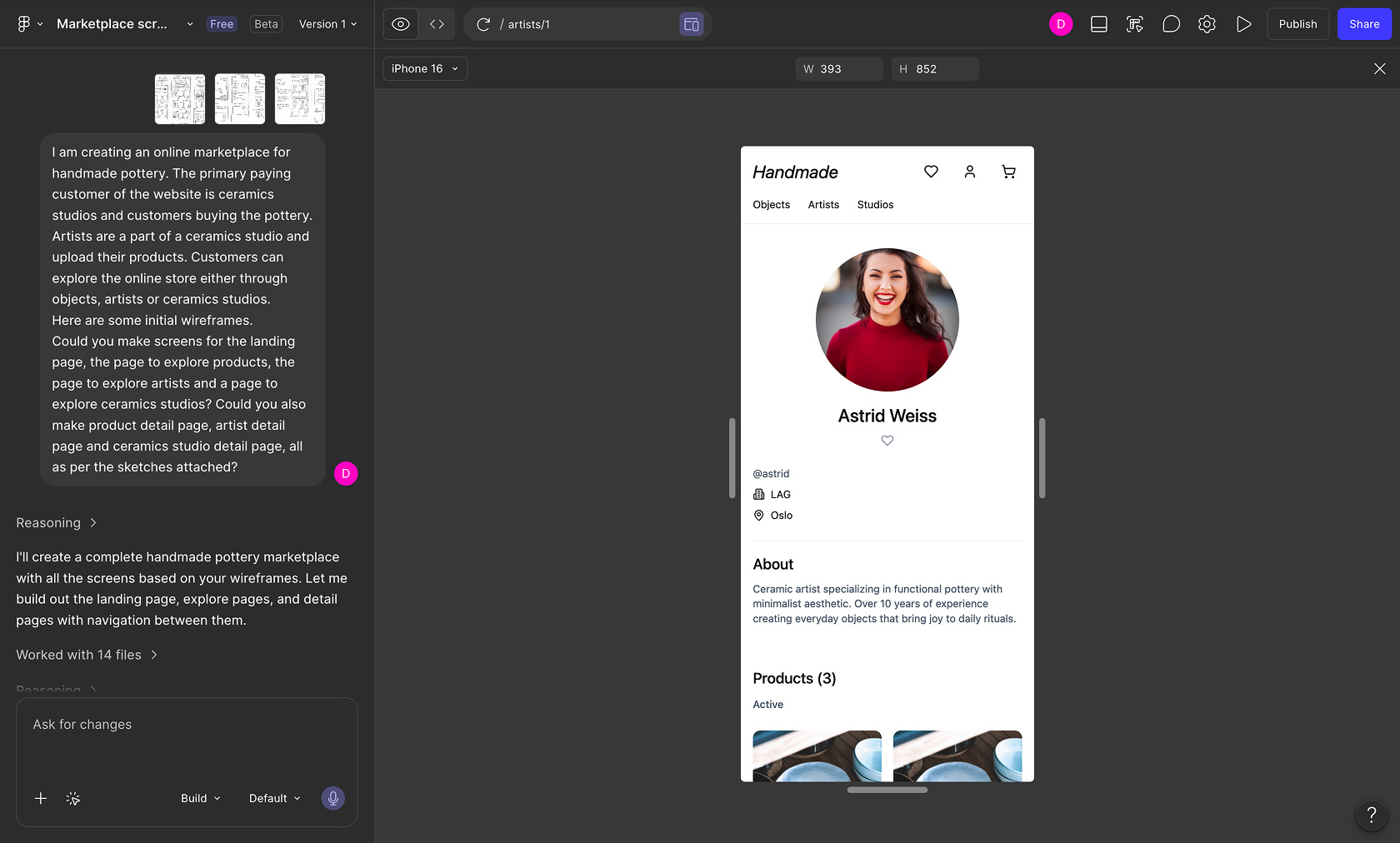This screenshot has width=1400, height=843.
Task: Click the artists/1 URL path field
Action: (x=587, y=24)
